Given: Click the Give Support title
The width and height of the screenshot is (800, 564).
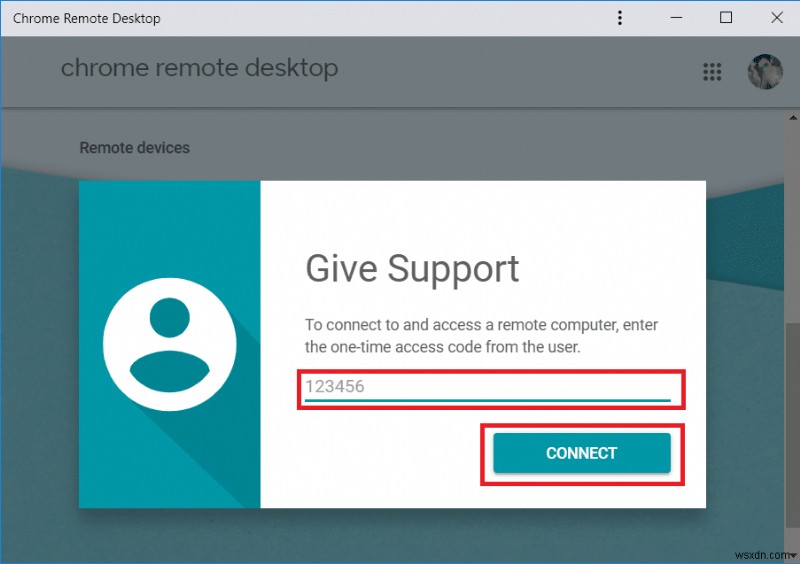Looking at the screenshot, I should coord(412,269).
